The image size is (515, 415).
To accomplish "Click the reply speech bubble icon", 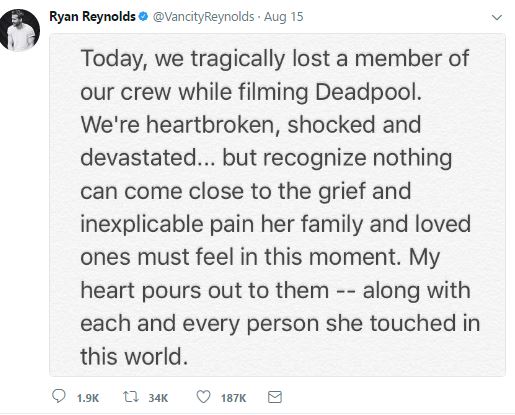I will 59,397.
